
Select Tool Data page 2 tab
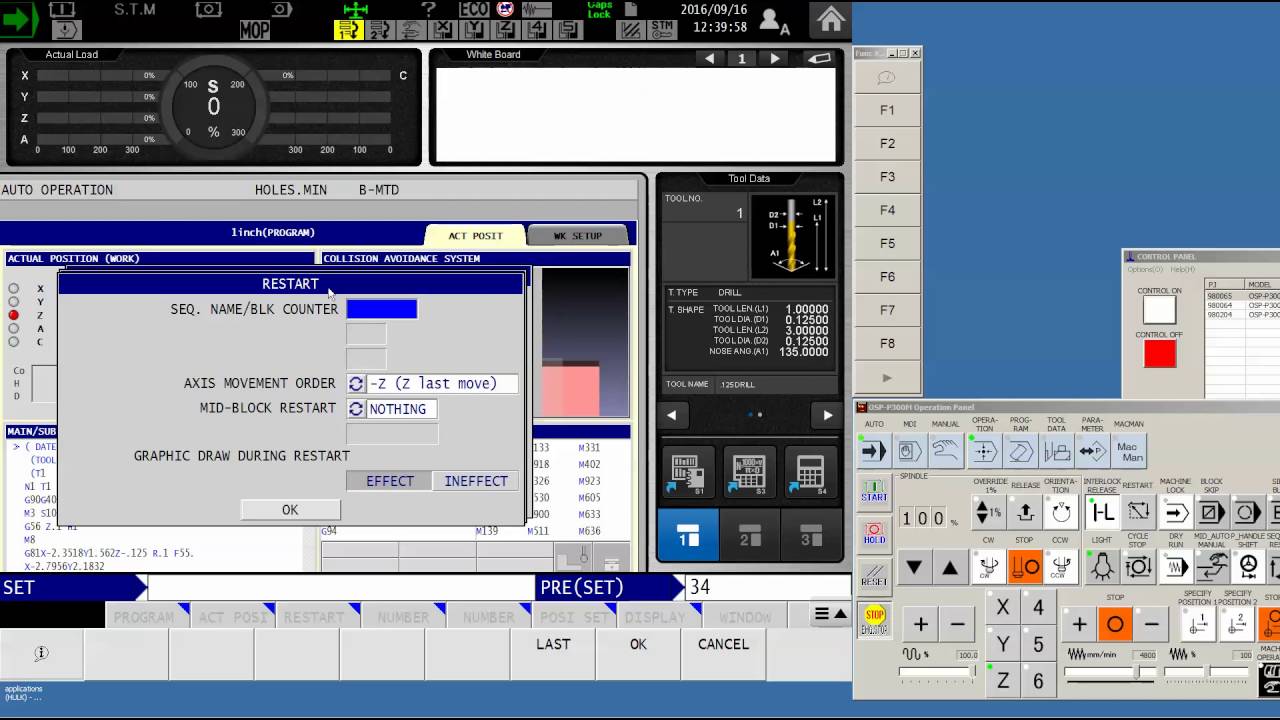point(750,535)
